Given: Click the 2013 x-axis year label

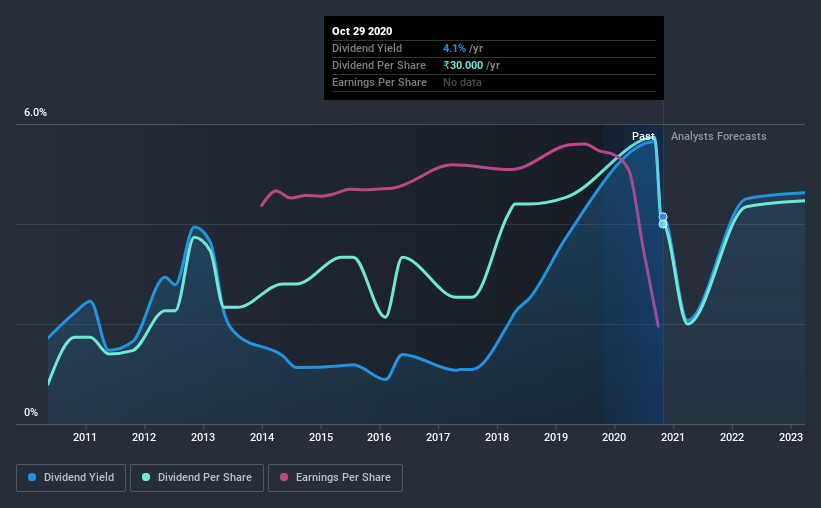Looking at the screenshot, I should pos(203,437).
